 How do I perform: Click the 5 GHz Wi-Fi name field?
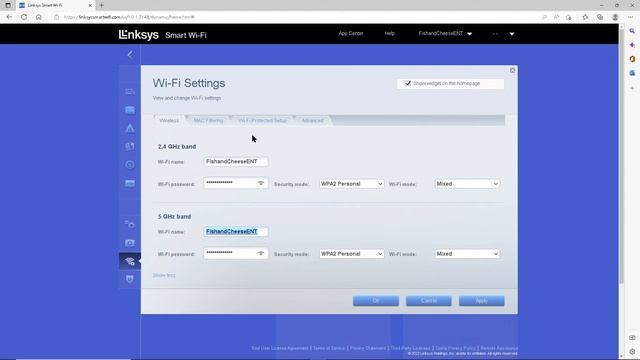click(x=236, y=232)
